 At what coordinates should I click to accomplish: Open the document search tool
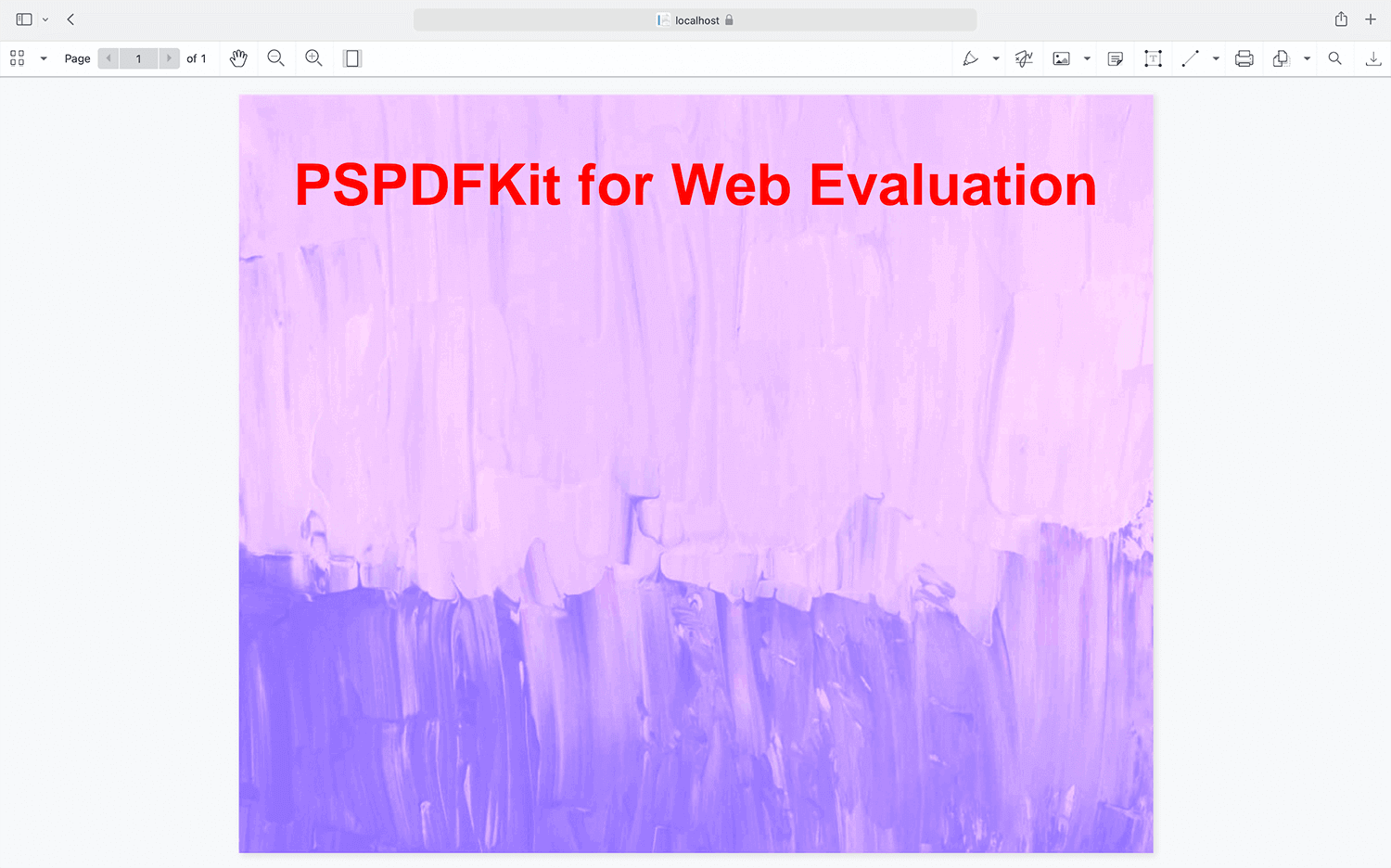click(1334, 58)
